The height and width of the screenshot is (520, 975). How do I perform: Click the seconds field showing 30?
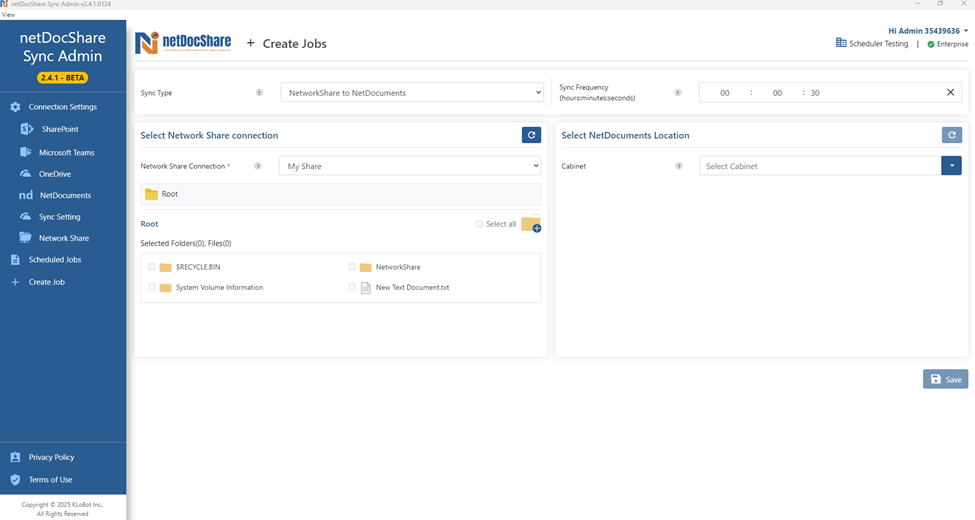tap(815, 93)
